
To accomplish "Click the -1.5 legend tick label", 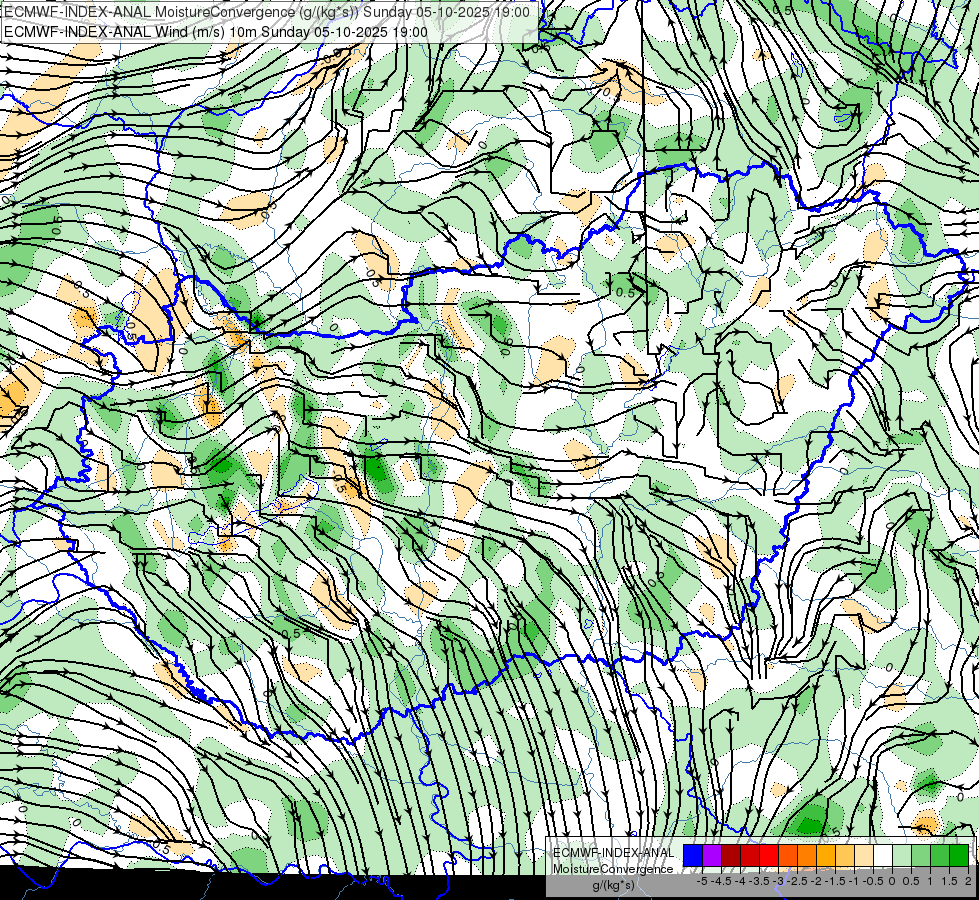I will (835, 881).
